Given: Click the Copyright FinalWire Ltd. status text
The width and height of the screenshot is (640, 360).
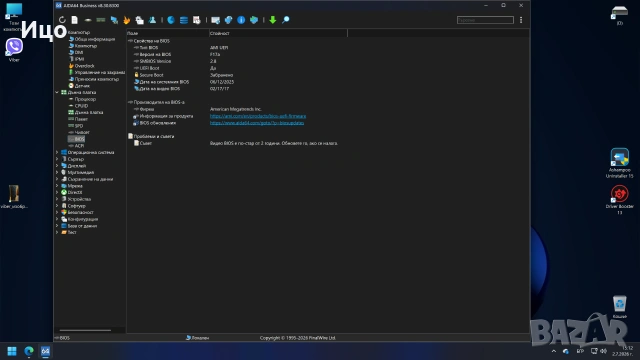Looking at the screenshot, I should click(298, 338).
